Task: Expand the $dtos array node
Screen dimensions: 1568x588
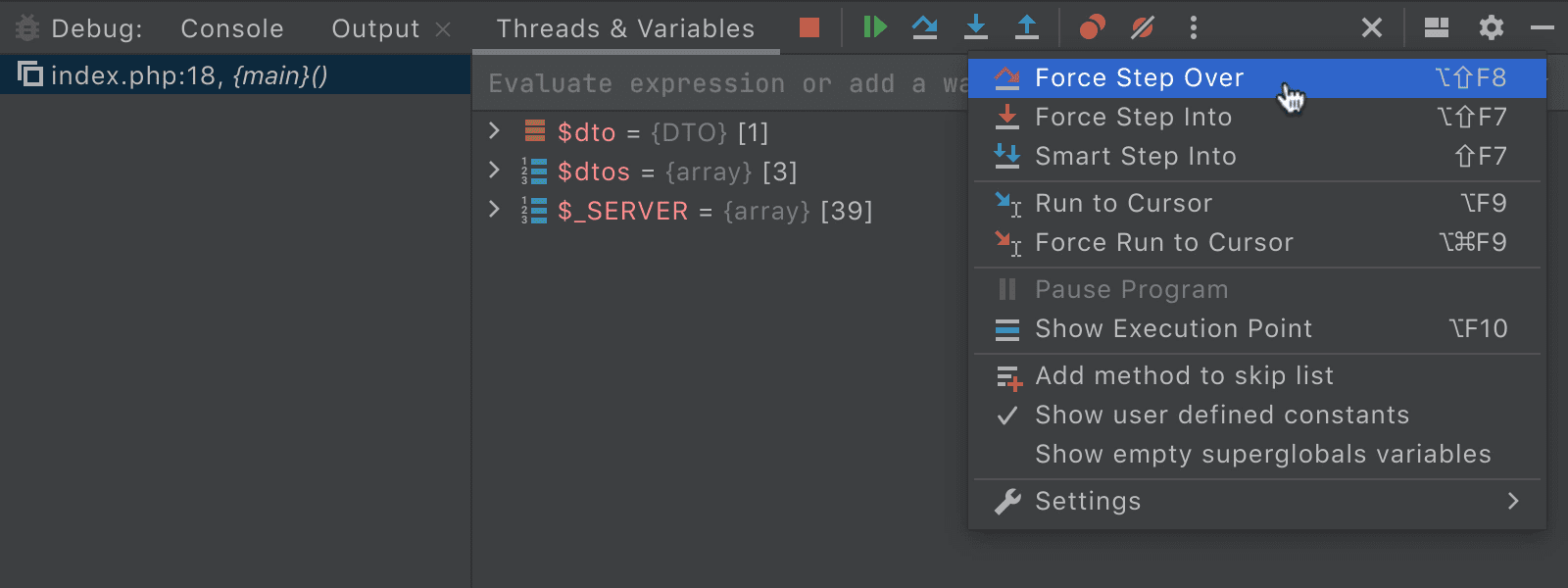Action: 495,171
